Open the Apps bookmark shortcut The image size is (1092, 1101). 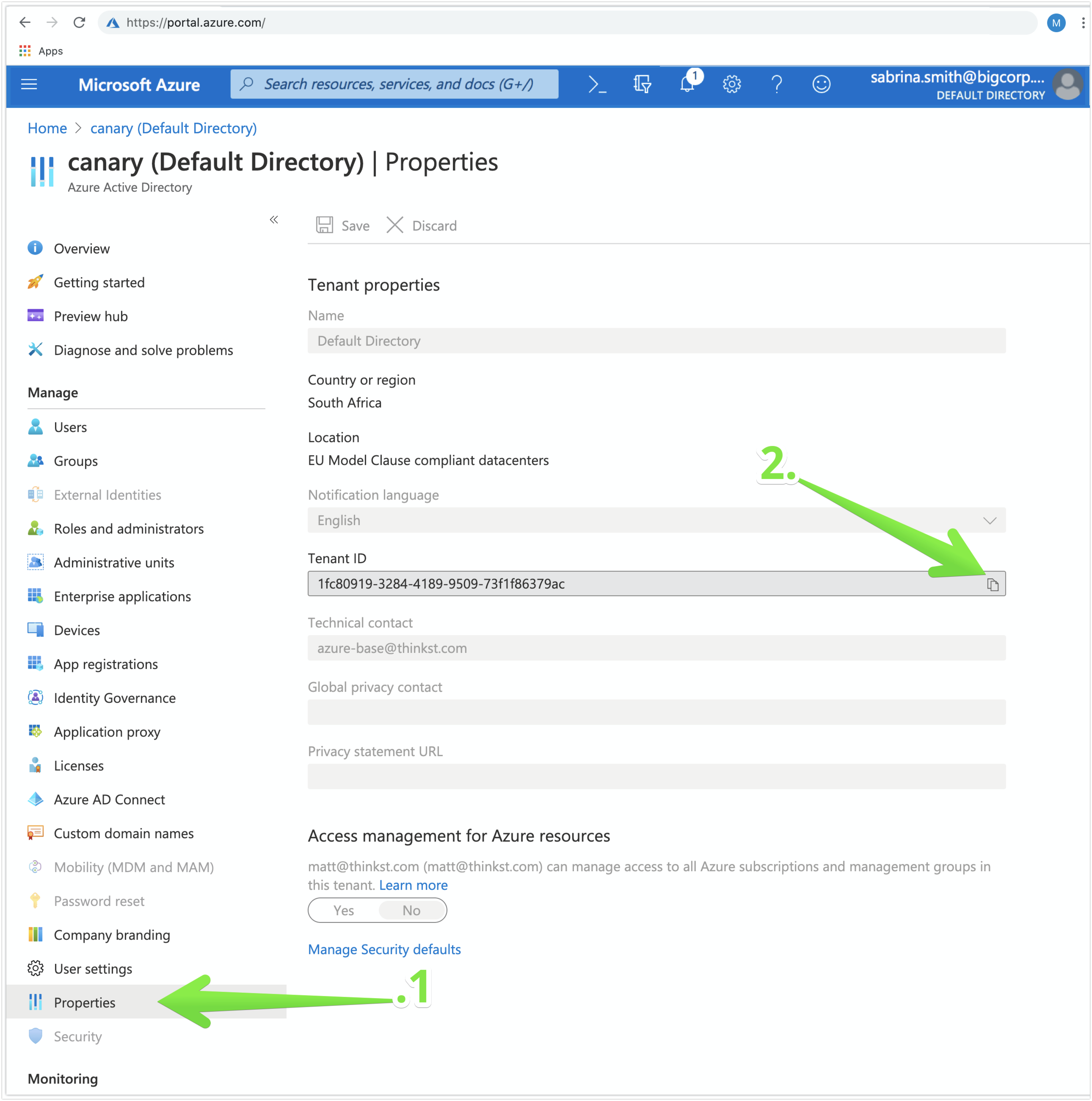pos(41,51)
